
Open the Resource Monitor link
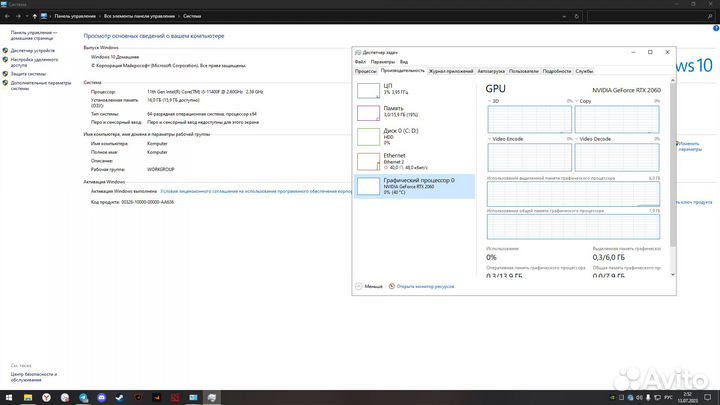(x=425, y=286)
